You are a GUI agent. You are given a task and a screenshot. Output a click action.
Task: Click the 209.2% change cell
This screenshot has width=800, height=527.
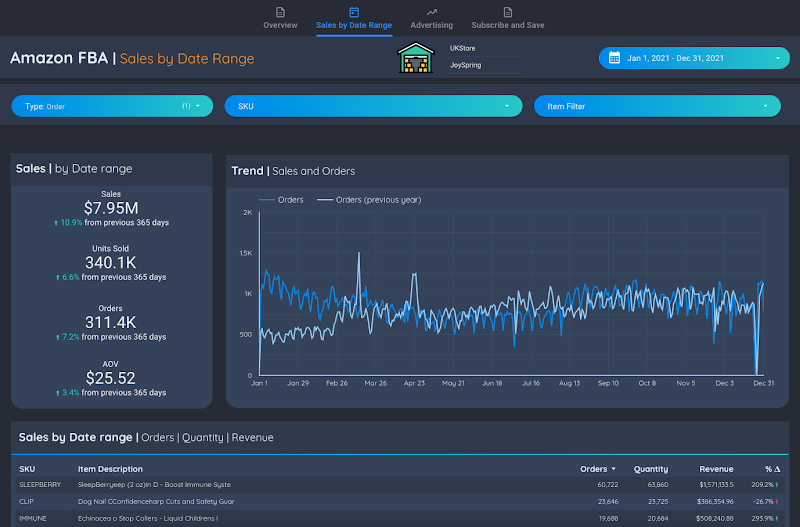[764, 485]
